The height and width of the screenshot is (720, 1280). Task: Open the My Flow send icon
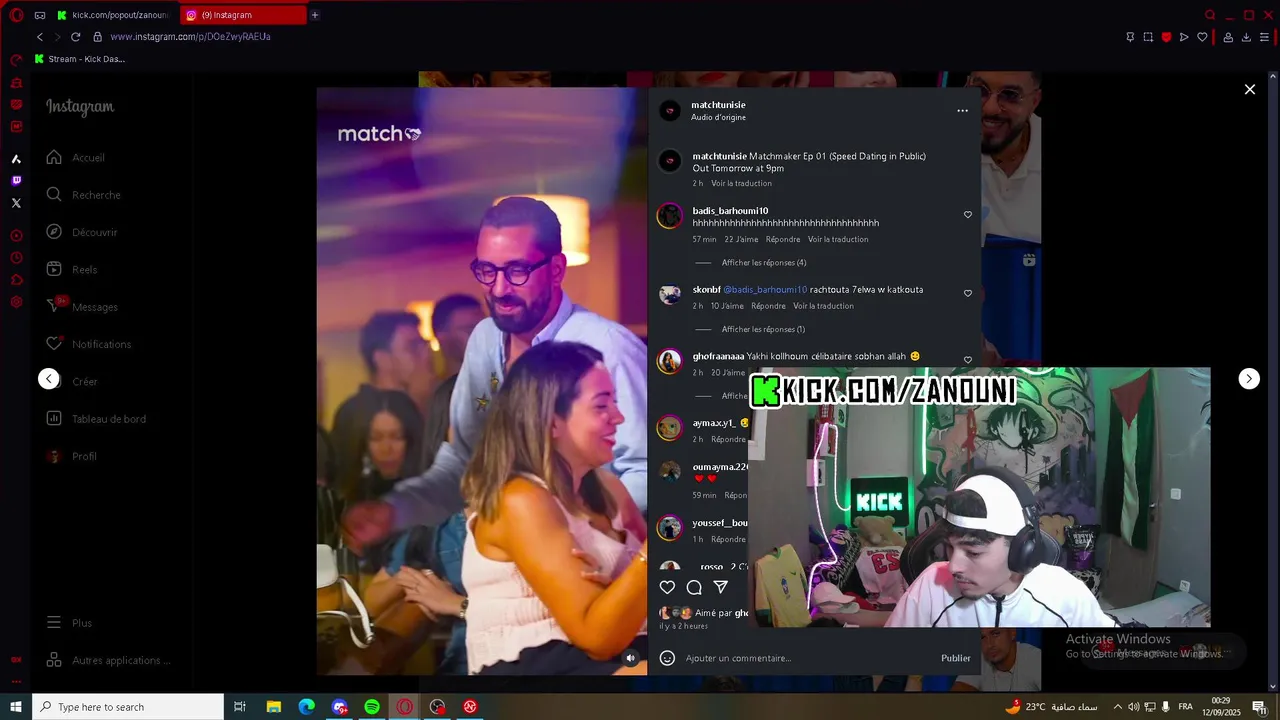(1184, 37)
